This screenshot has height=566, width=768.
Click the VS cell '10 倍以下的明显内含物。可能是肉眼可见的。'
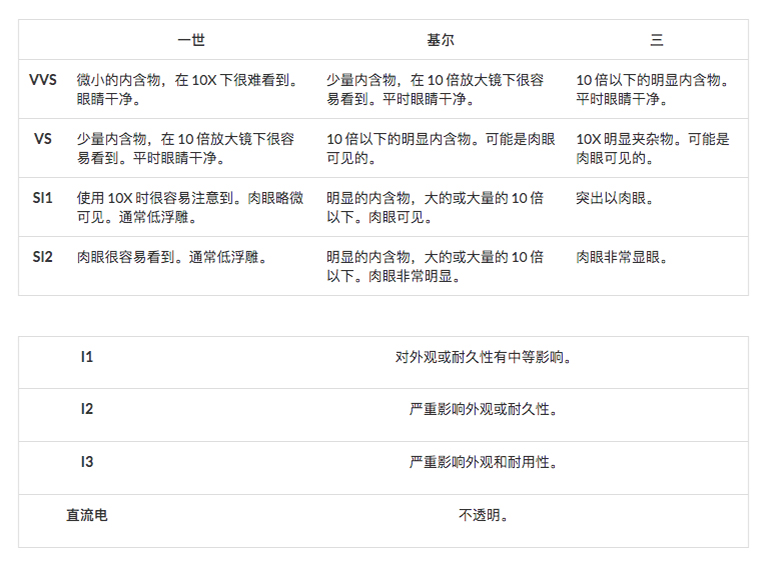[x=441, y=148]
